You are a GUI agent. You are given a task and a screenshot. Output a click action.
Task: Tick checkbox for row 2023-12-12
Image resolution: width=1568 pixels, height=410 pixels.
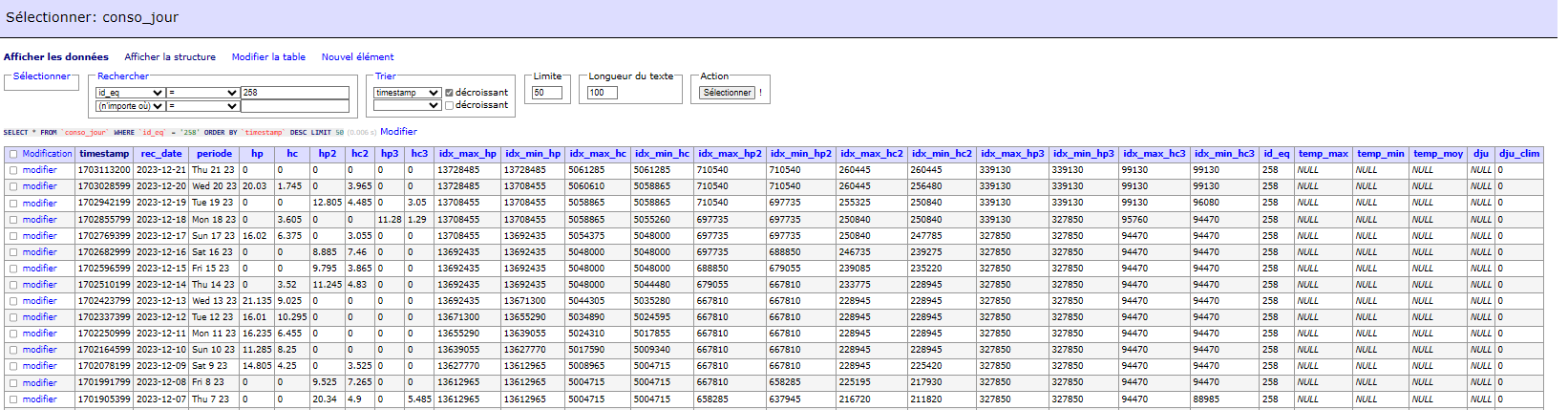coord(13,317)
